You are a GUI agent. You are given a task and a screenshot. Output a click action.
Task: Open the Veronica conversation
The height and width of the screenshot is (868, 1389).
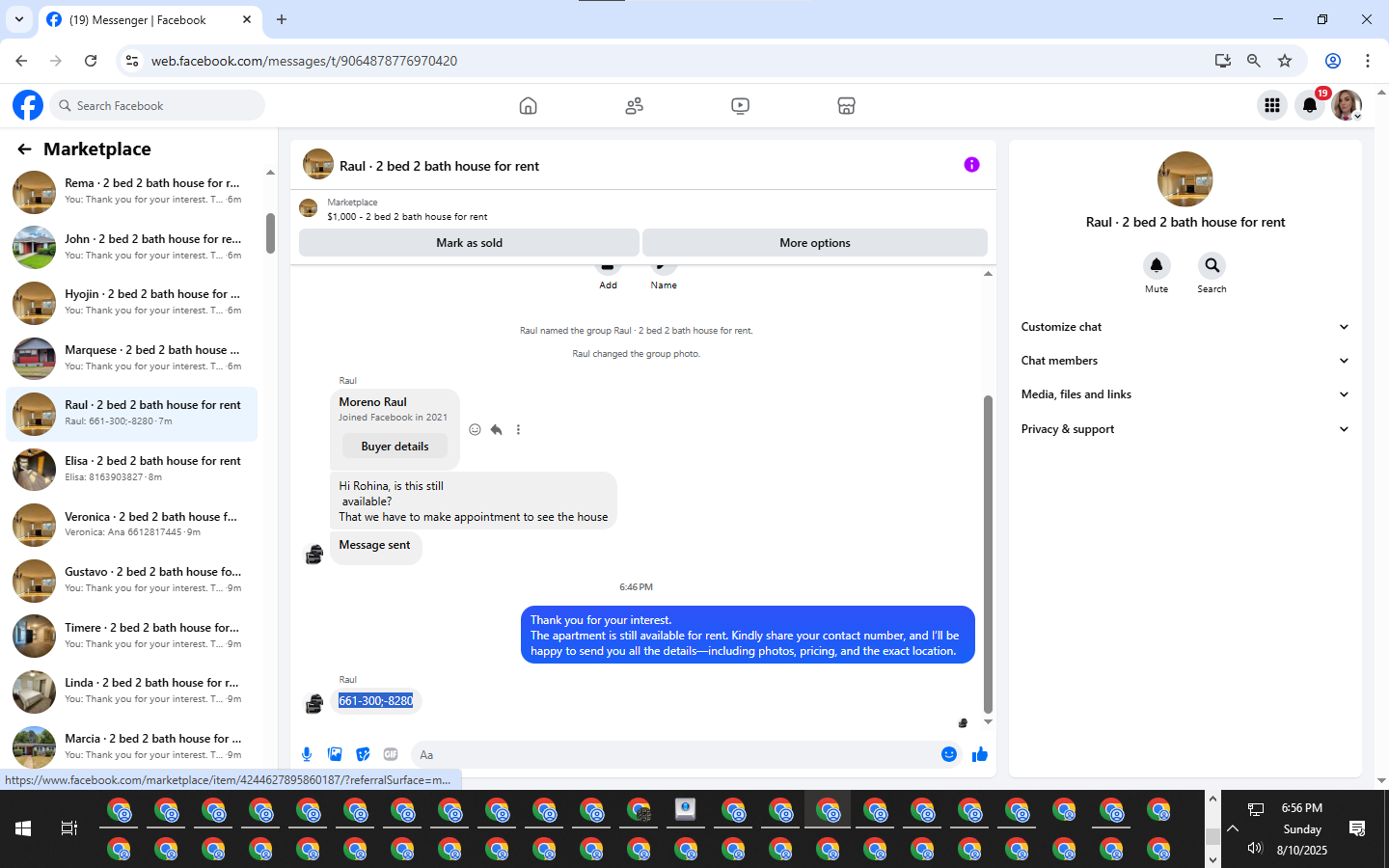pyautogui.click(x=132, y=526)
